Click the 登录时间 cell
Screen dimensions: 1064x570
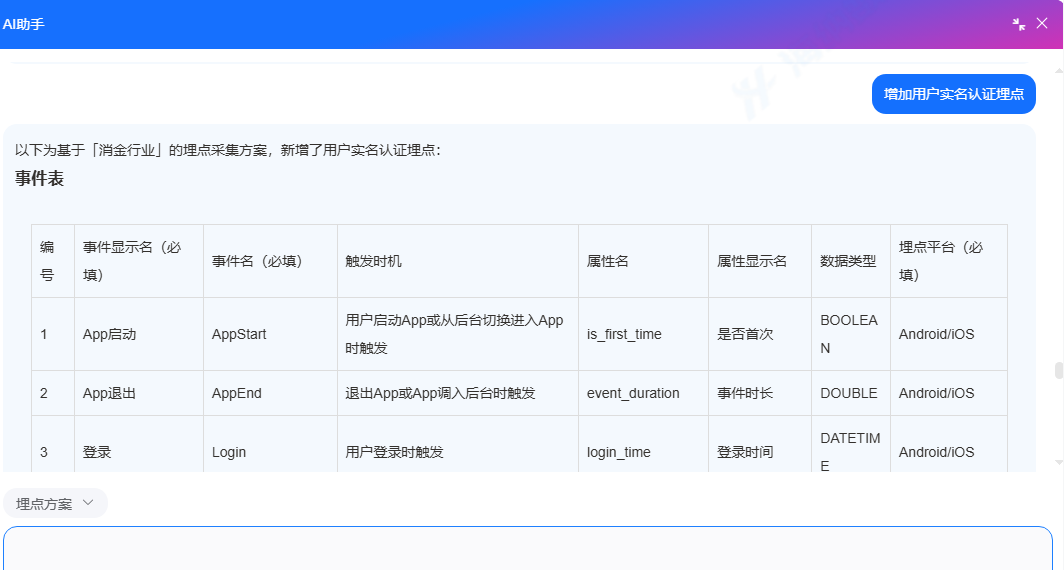pos(760,444)
